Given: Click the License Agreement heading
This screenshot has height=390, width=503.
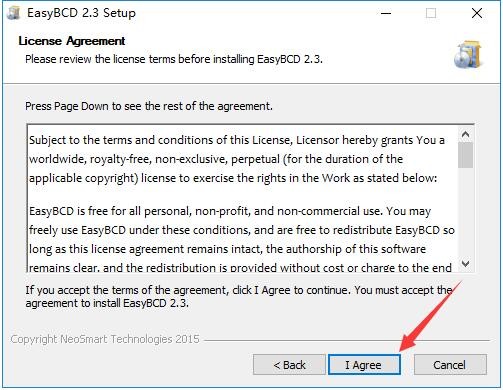Looking at the screenshot, I should (x=72, y=41).
